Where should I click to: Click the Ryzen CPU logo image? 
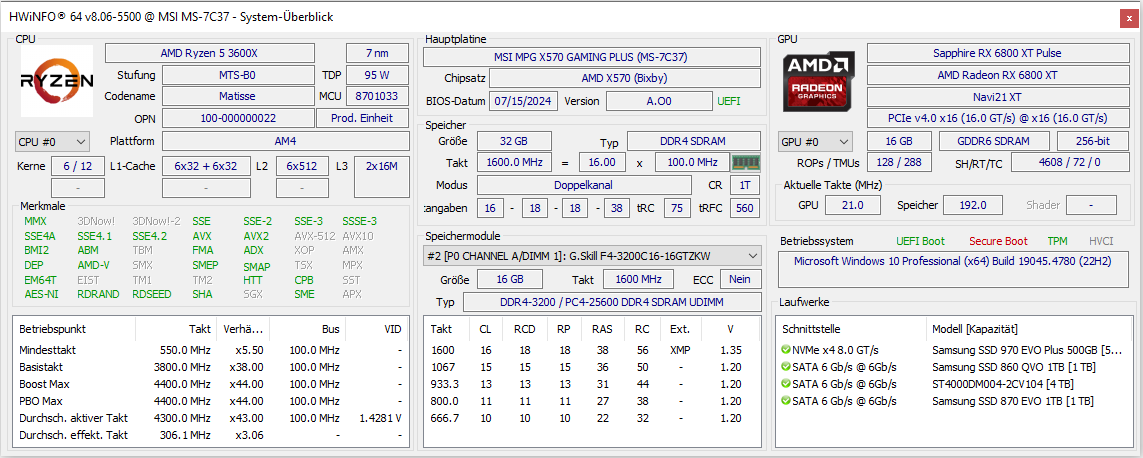(x=57, y=81)
